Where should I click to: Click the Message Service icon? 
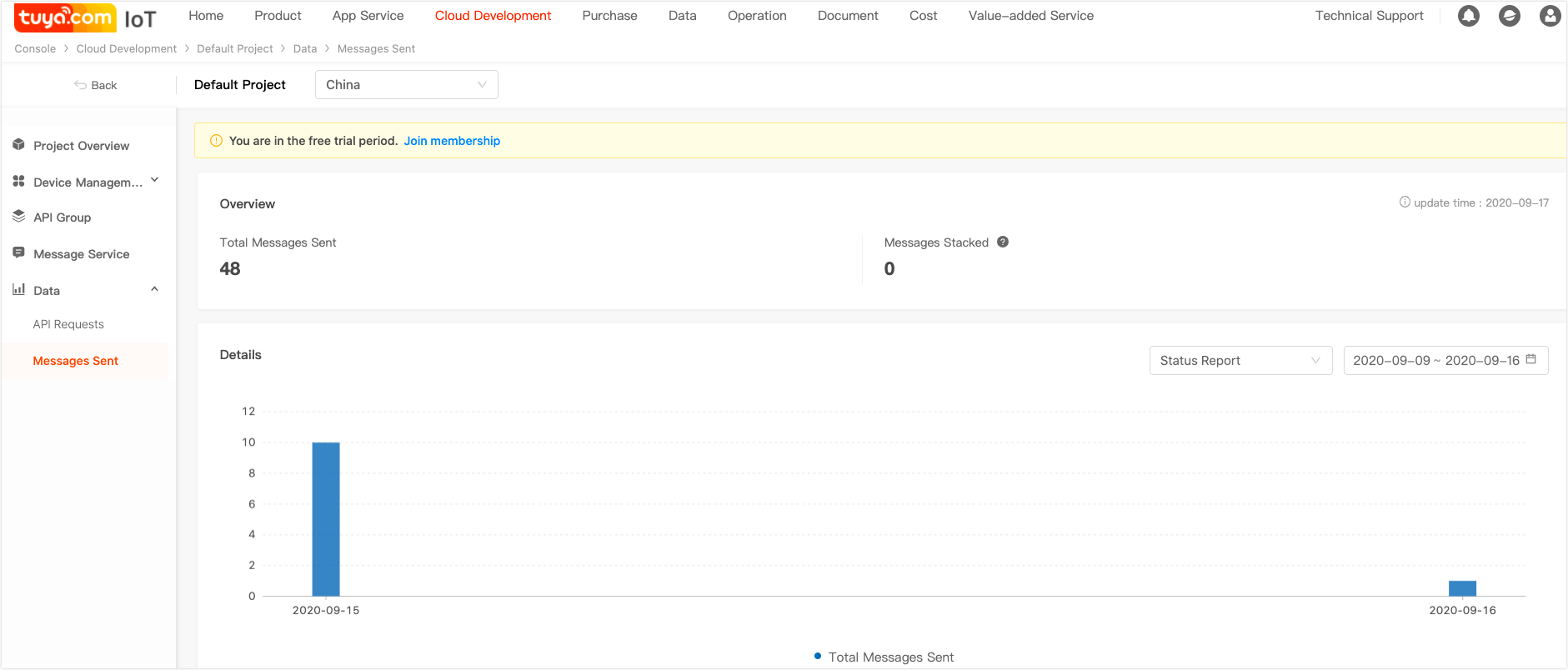(x=18, y=252)
